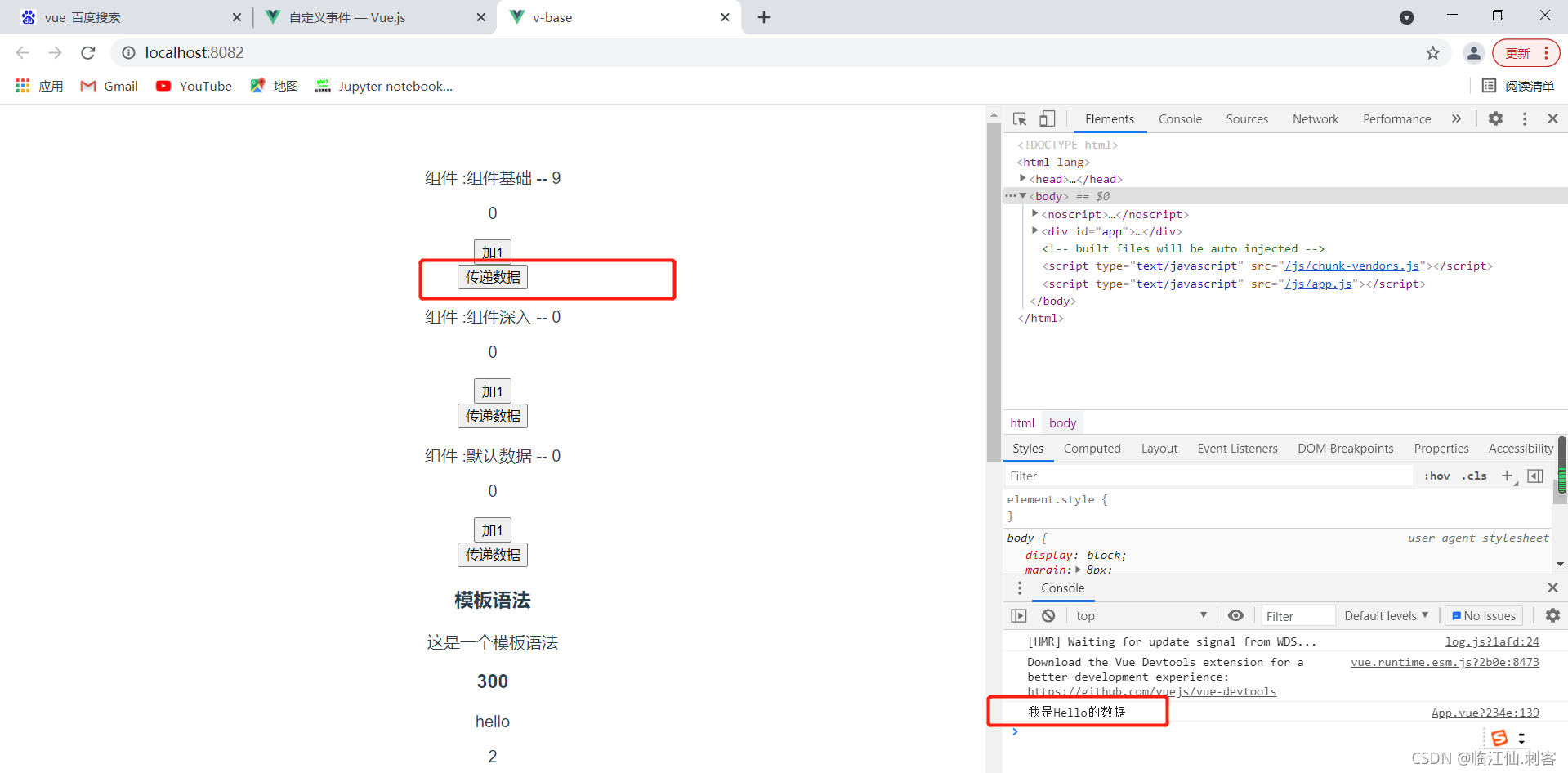Switch to the Performance DevTools tab
This screenshot has width=1568, height=773.
(x=1396, y=119)
